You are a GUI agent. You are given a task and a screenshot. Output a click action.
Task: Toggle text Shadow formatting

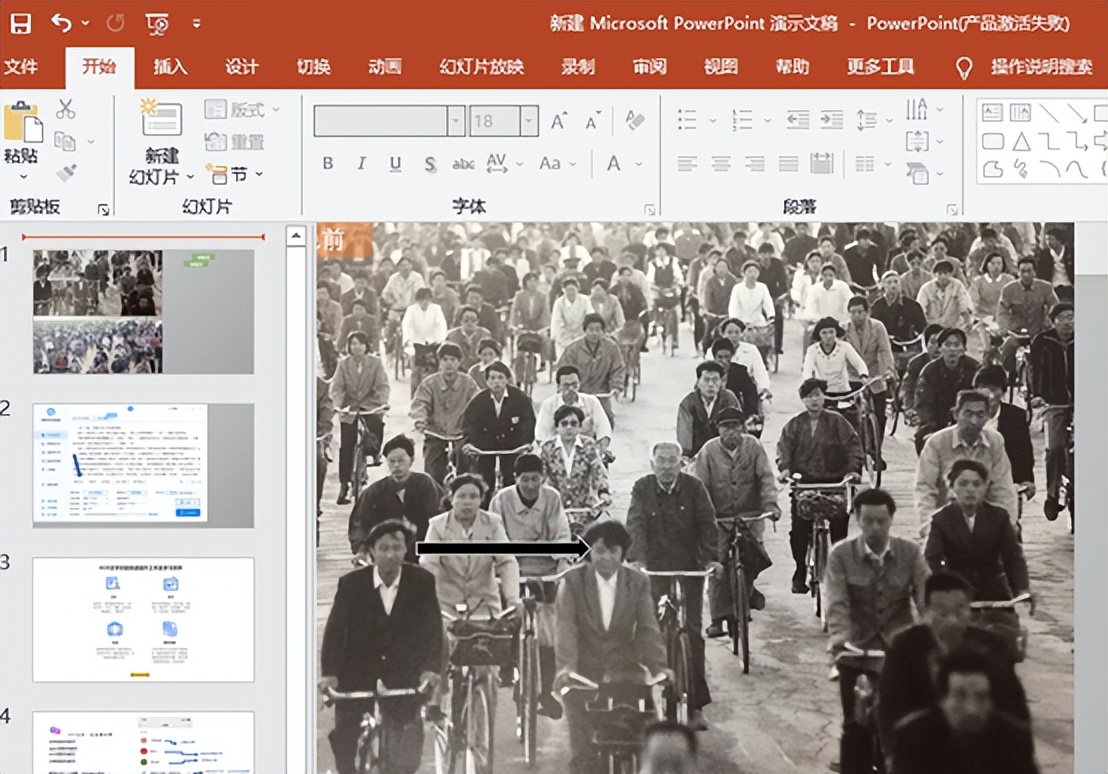430,164
